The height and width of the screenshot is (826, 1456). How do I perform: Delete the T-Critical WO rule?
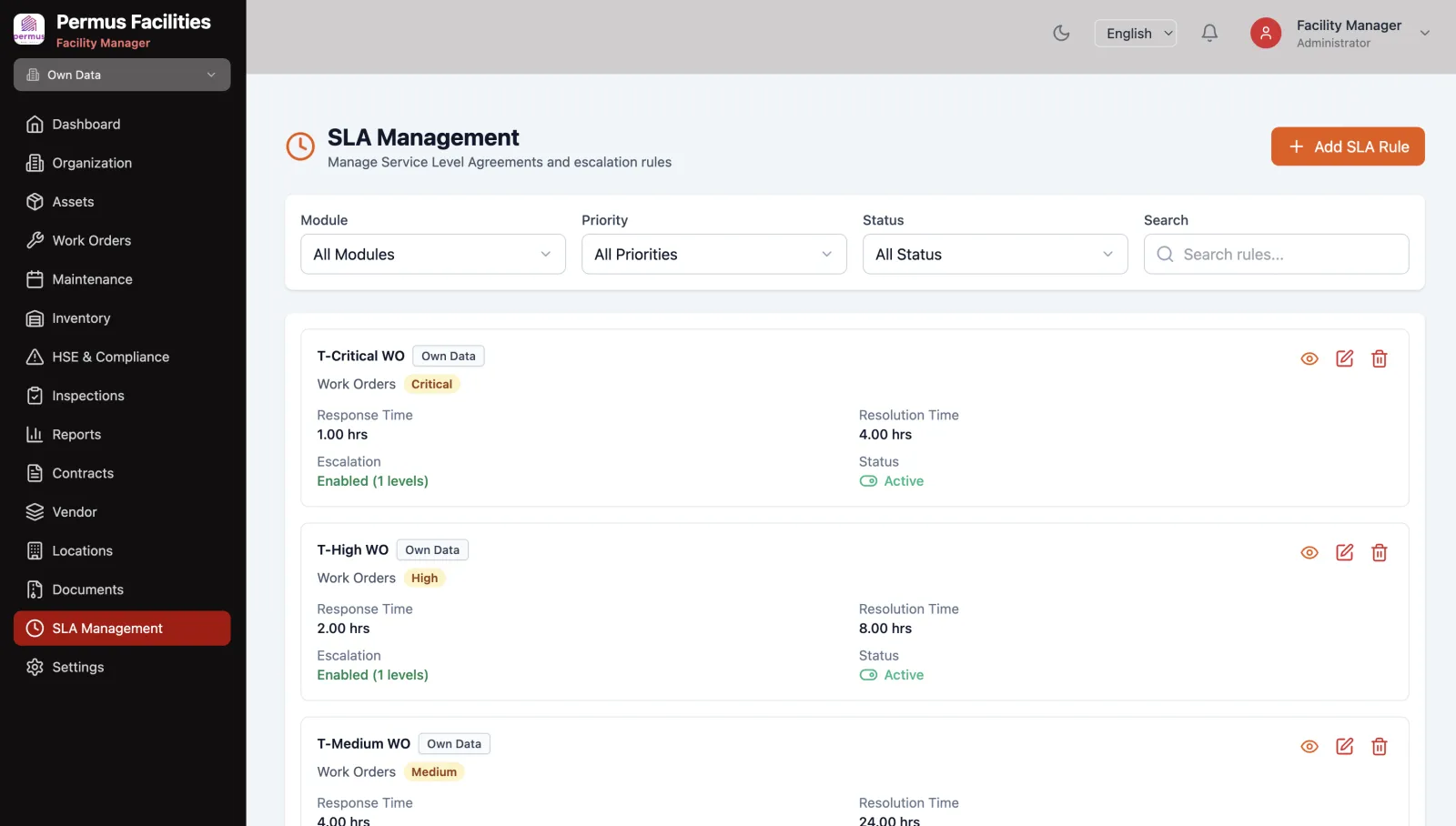pyautogui.click(x=1380, y=358)
